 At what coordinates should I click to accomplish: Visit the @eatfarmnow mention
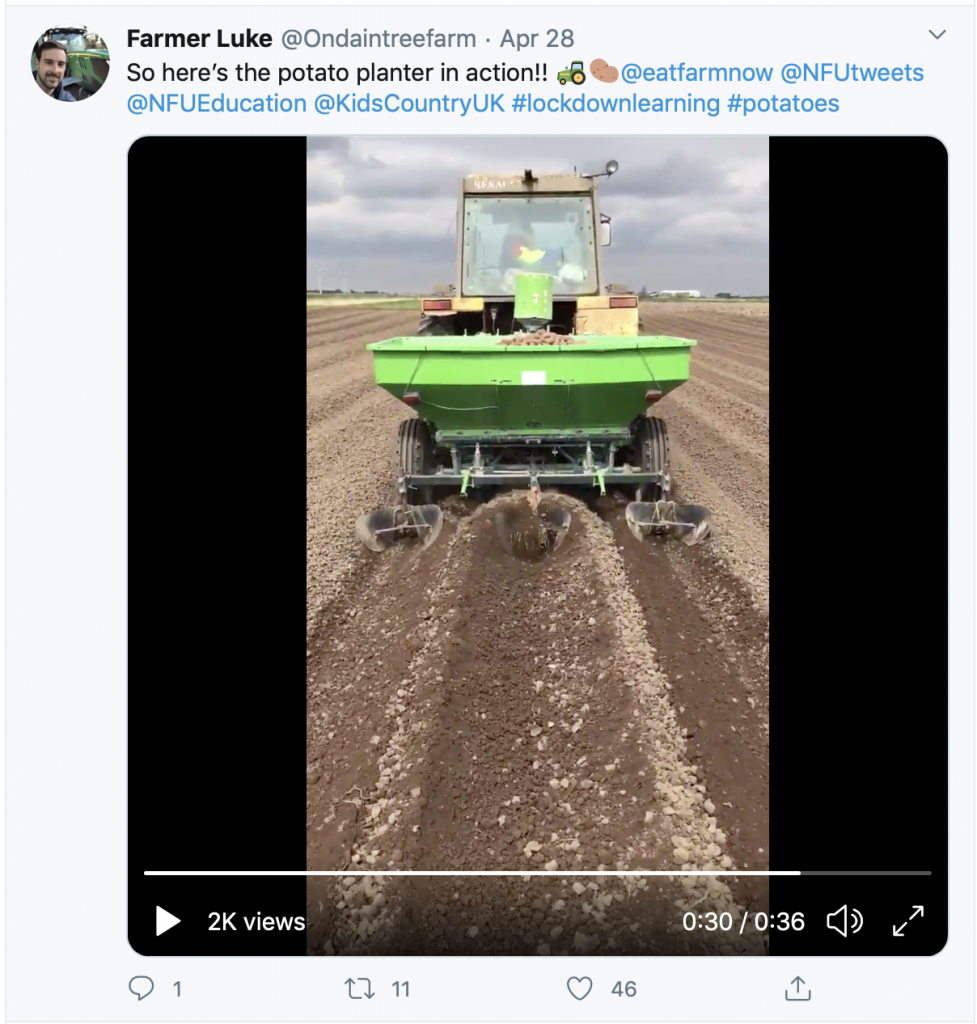coord(696,73)
